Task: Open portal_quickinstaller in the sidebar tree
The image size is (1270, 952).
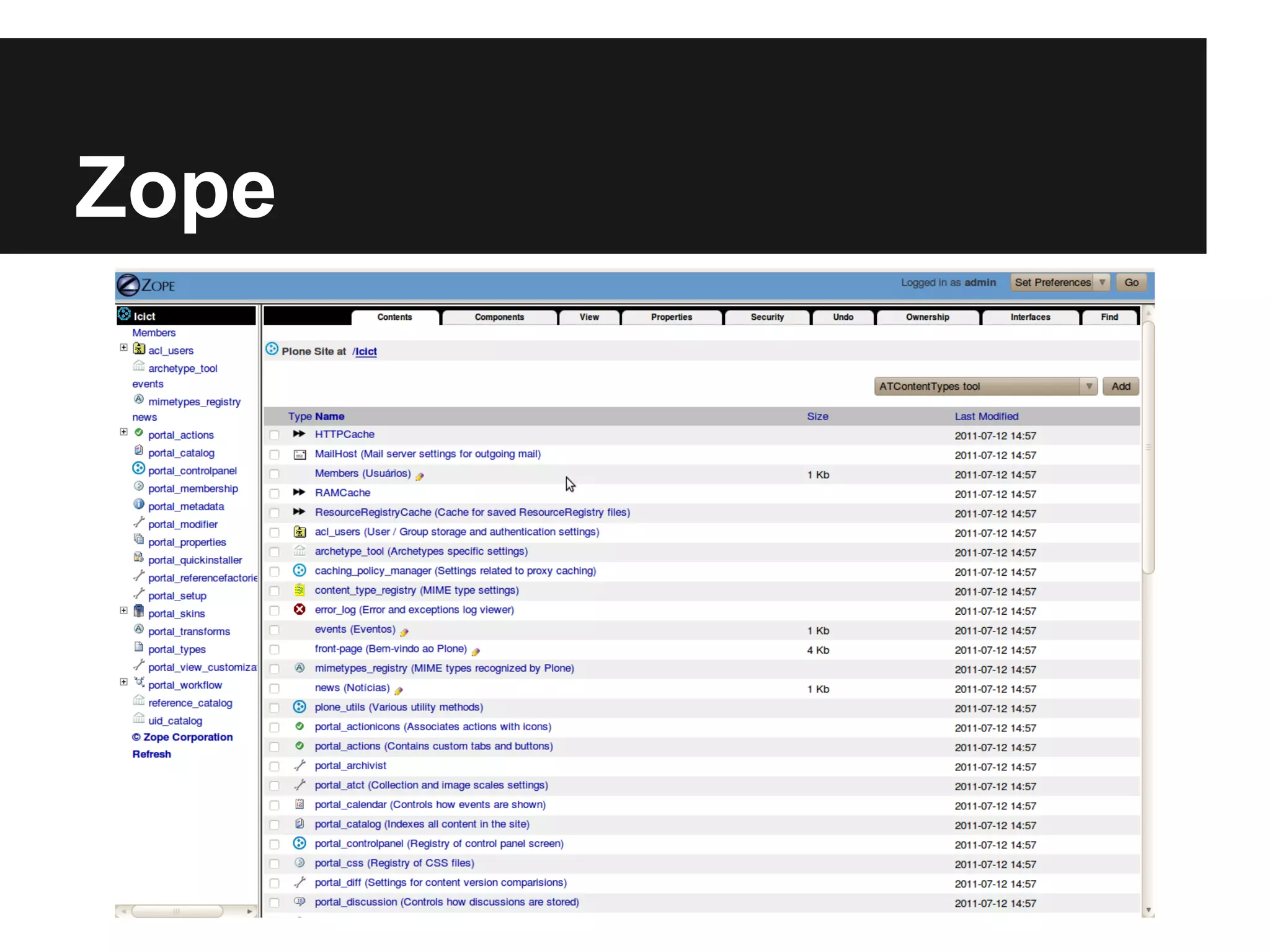Action: (x=195, y=560)
